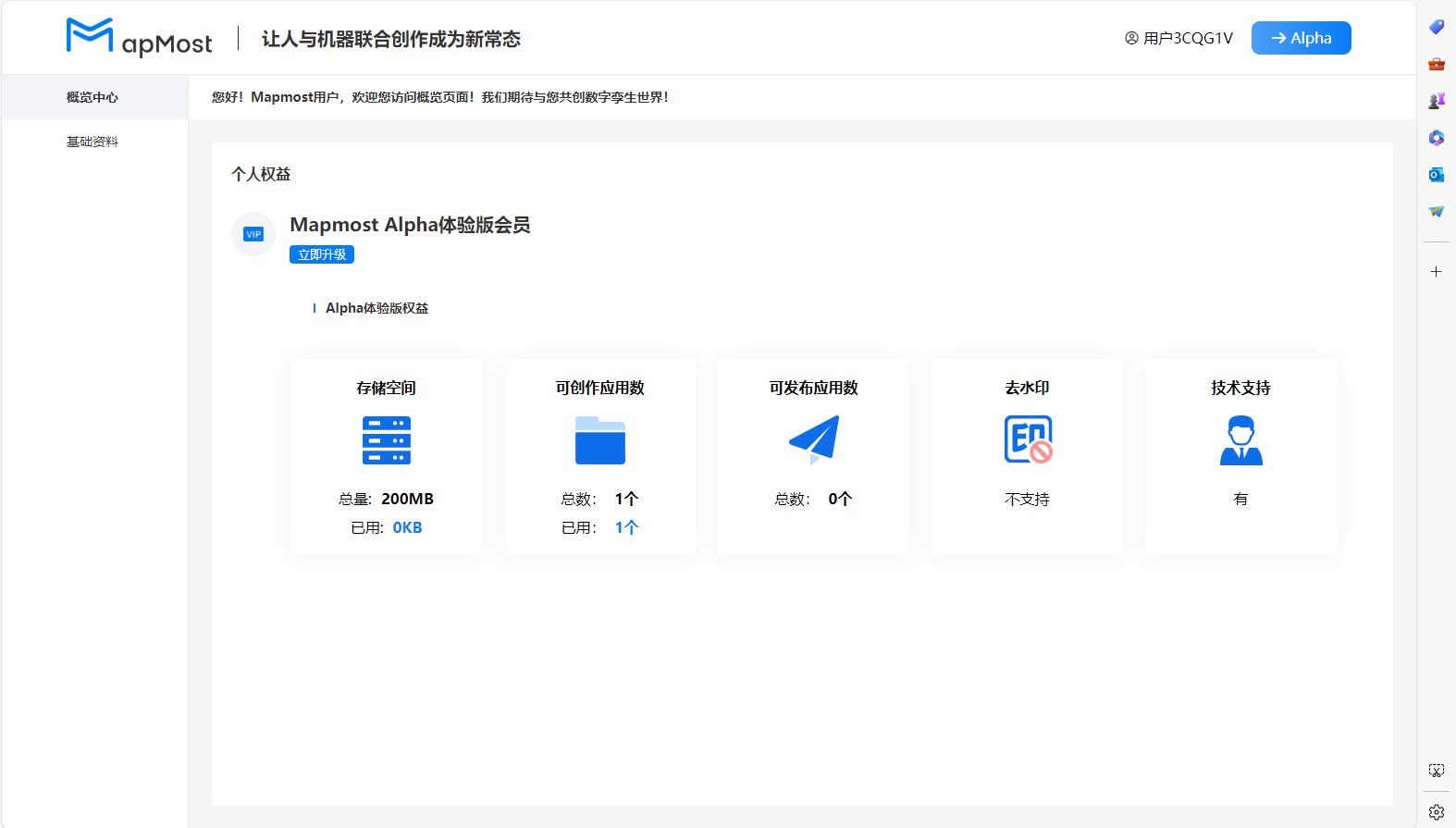Click the watermark removal icon under 去水印
The height and width of the screenshot is (828, 1456).
pos(1028,439)
